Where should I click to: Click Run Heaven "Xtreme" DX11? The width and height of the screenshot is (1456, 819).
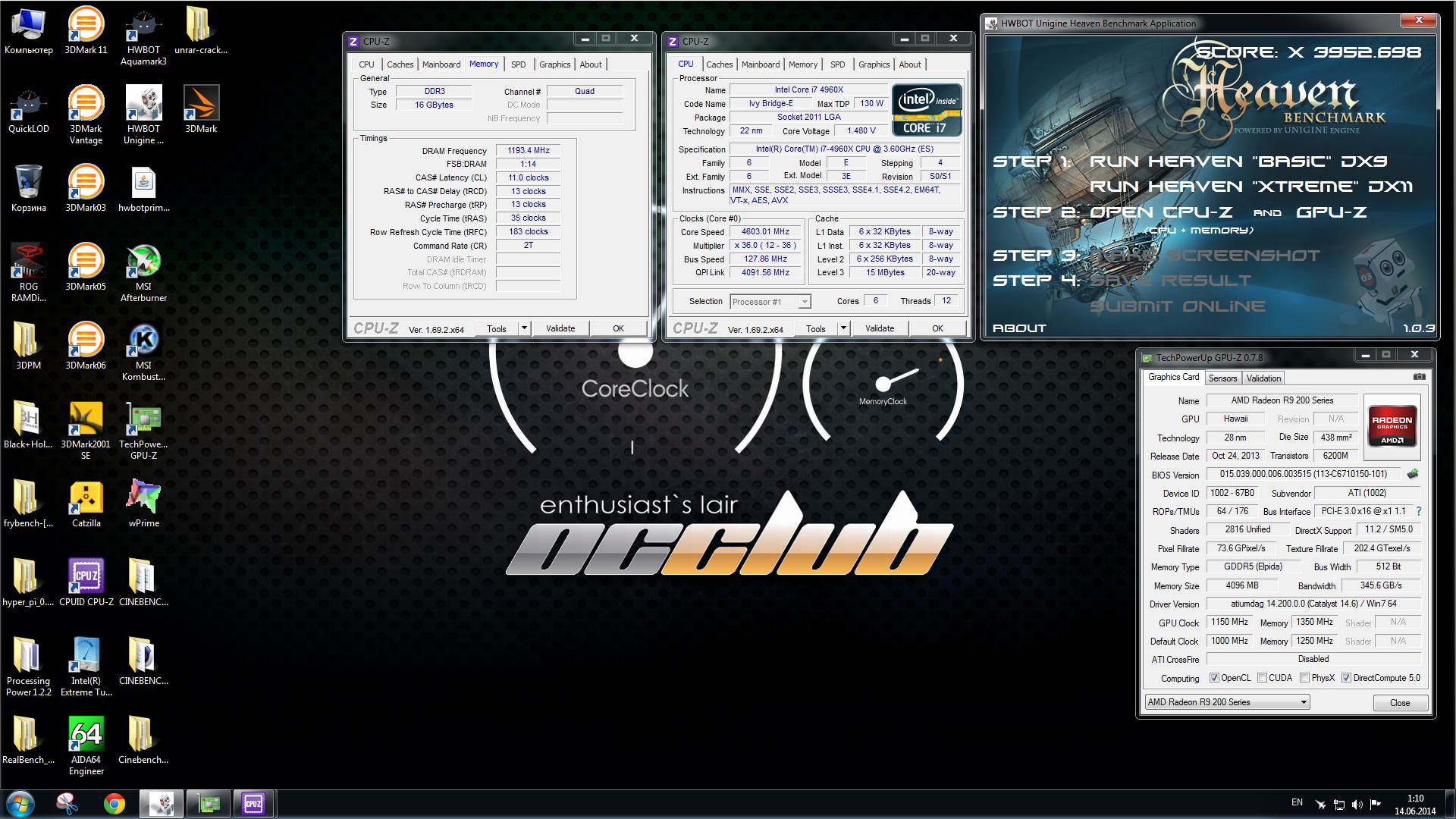(x=1250, y=187)
